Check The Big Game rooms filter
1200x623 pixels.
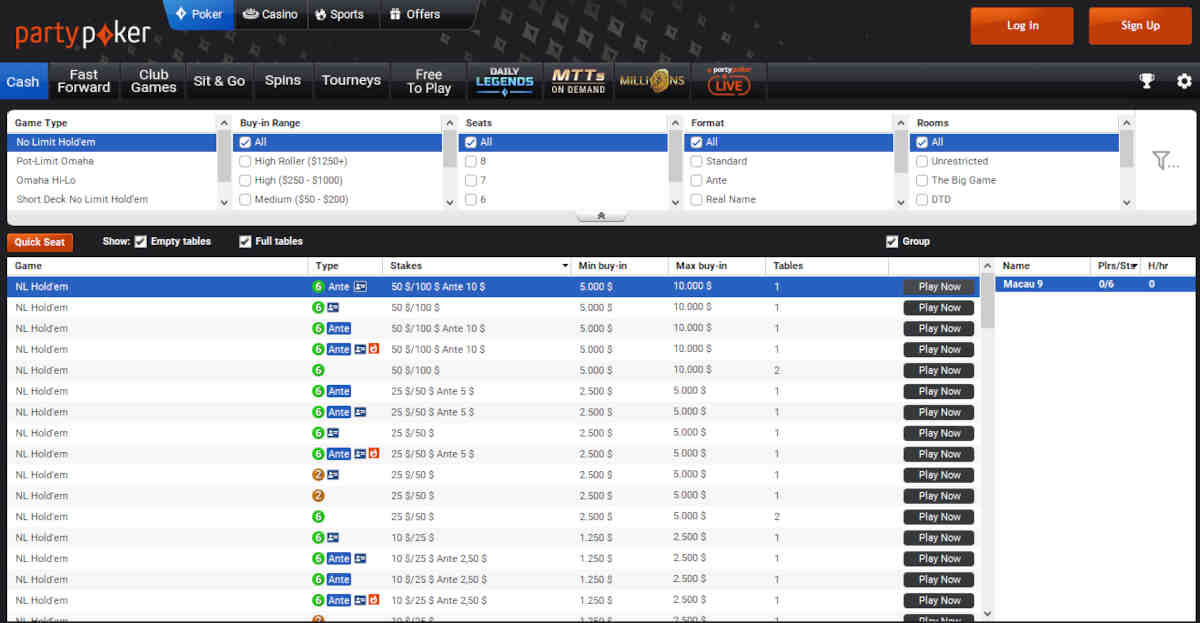pyautogui.click(x=923, y=180)
